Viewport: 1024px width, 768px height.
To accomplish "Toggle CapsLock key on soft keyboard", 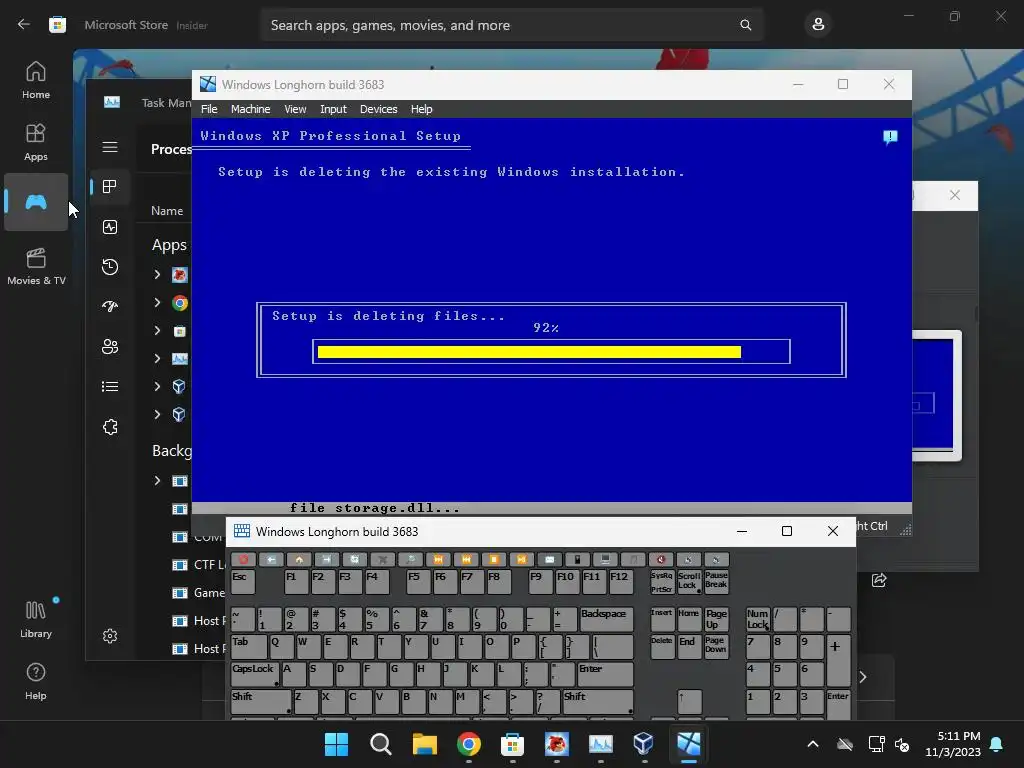I will coord(255,674).
